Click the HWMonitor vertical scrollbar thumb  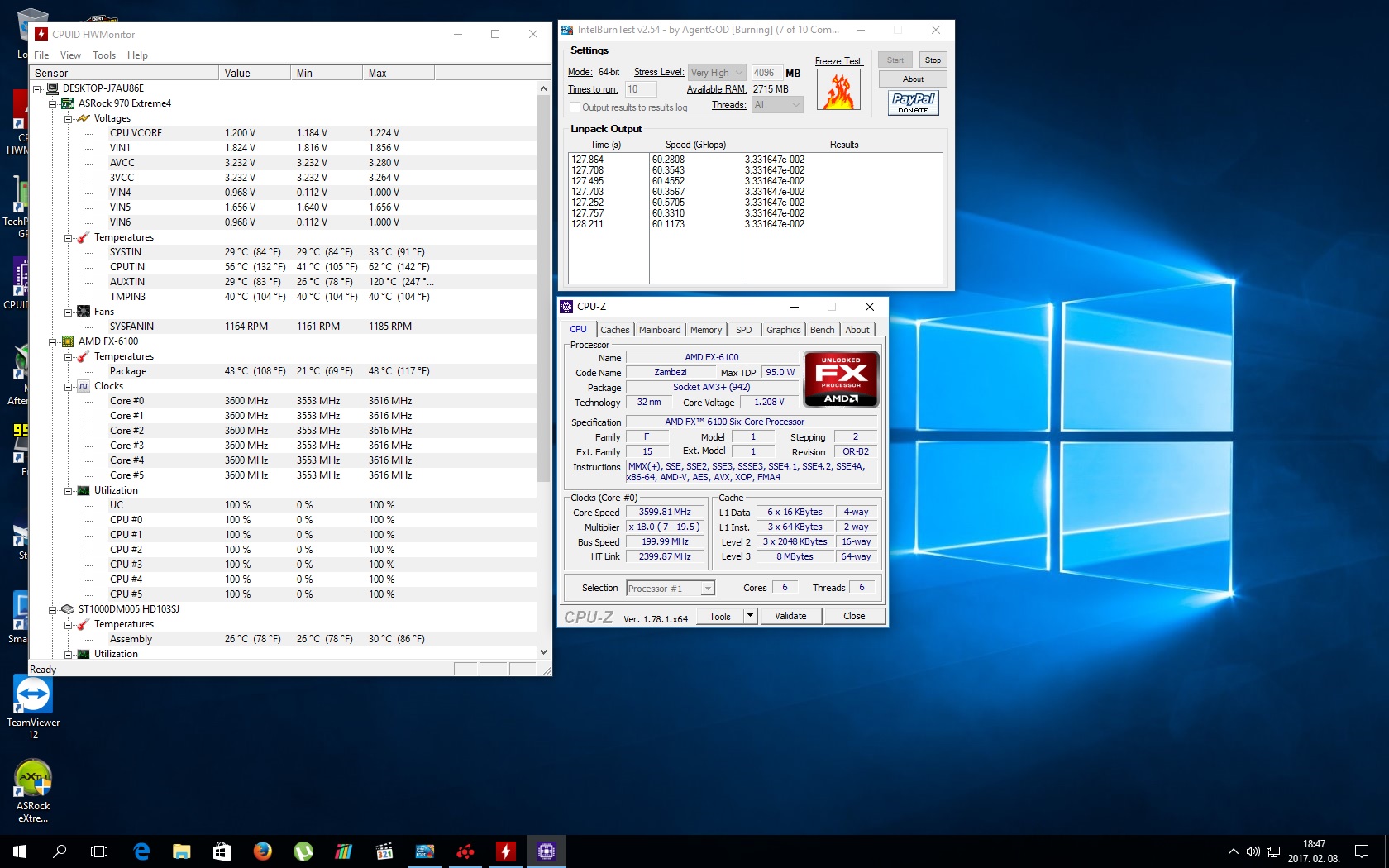[x=543, y=289]
